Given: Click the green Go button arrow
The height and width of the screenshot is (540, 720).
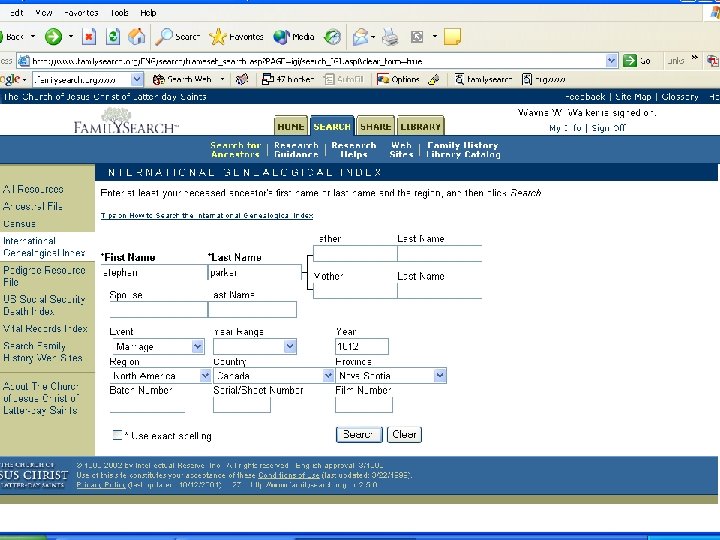Looking at the screenshot, I should 630,61.
